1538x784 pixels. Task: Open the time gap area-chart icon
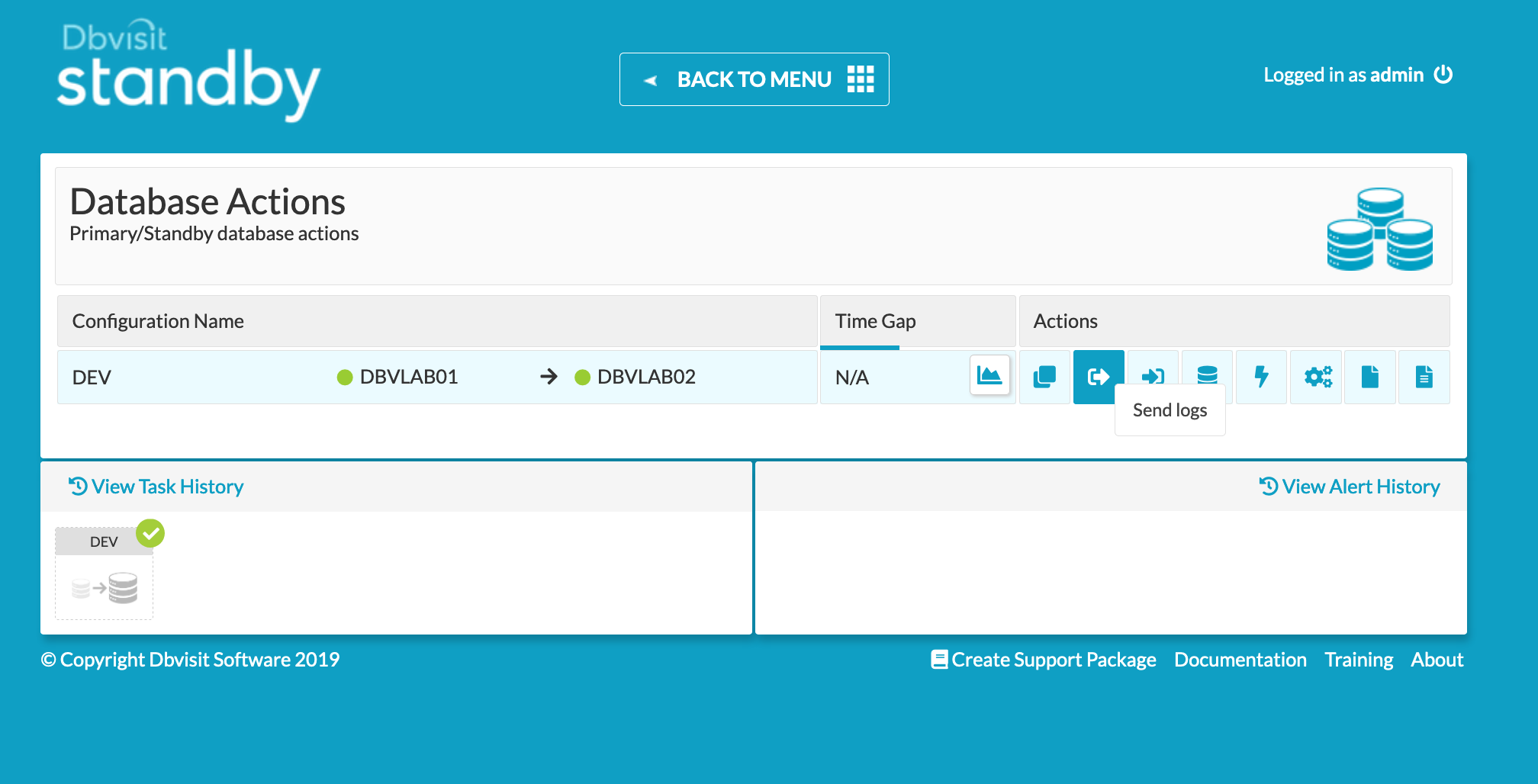click(989, 375)
